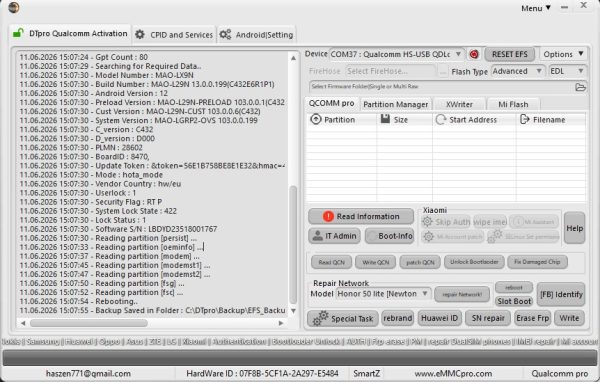Viewport: 600px width, 382px height.
Task: Click the SELinux Set permissive gears button
Action: pos(523,237)
